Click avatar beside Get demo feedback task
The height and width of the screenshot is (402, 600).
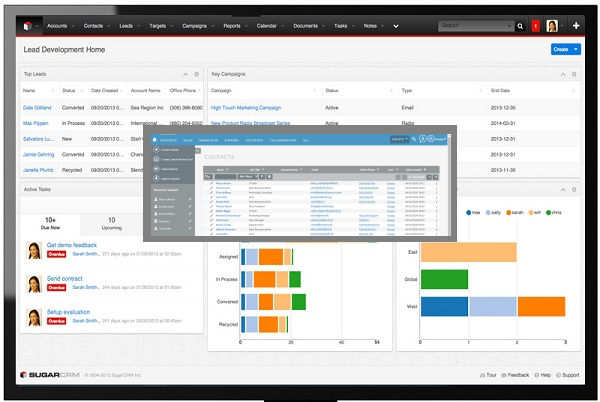click(34, 251)
